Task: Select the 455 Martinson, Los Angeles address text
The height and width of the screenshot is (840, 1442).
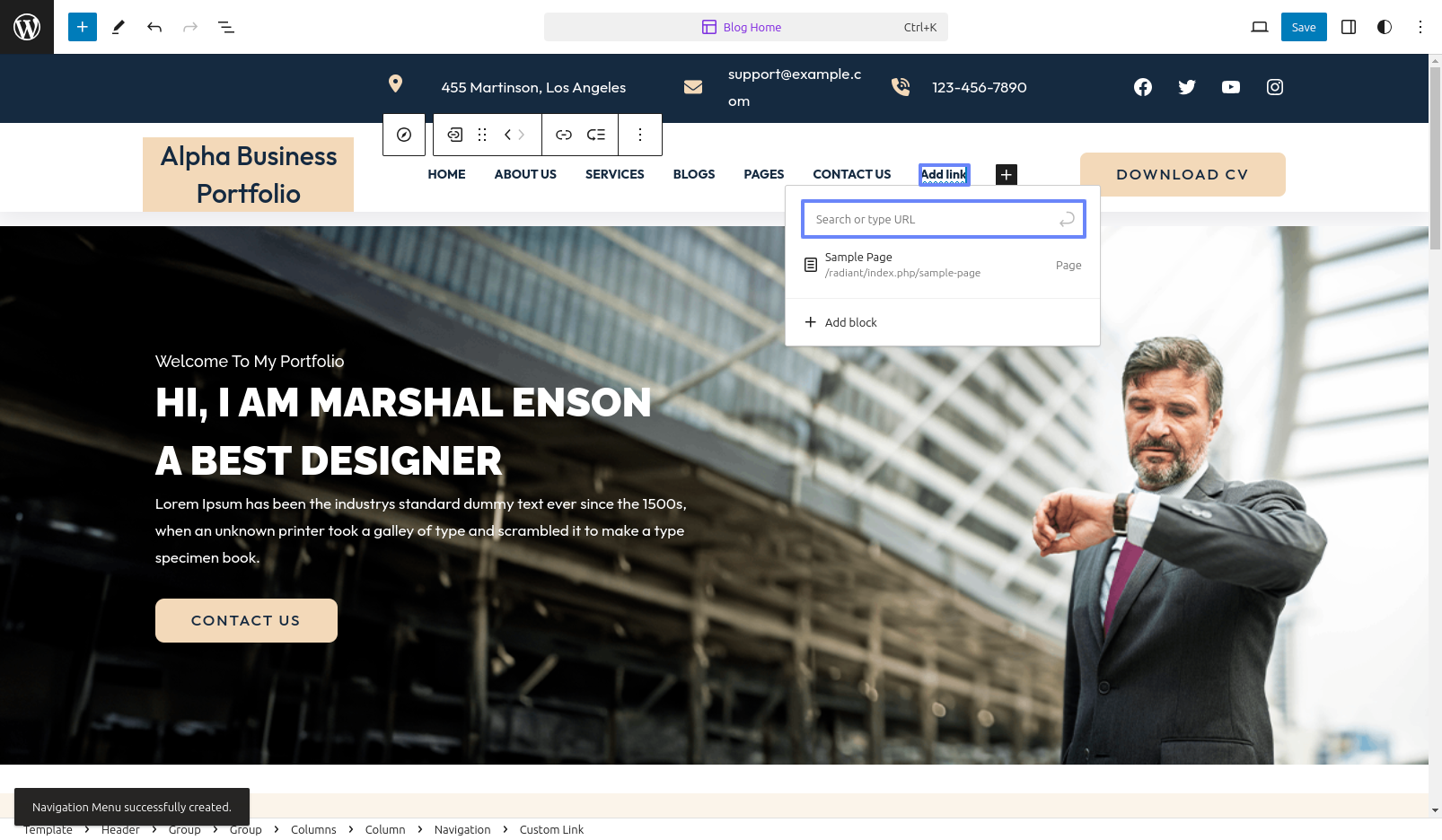Action: point(533,87)
